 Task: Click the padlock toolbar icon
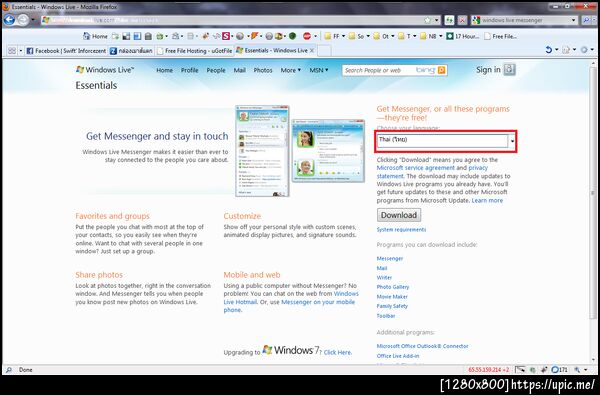click(x=148, y=36)
